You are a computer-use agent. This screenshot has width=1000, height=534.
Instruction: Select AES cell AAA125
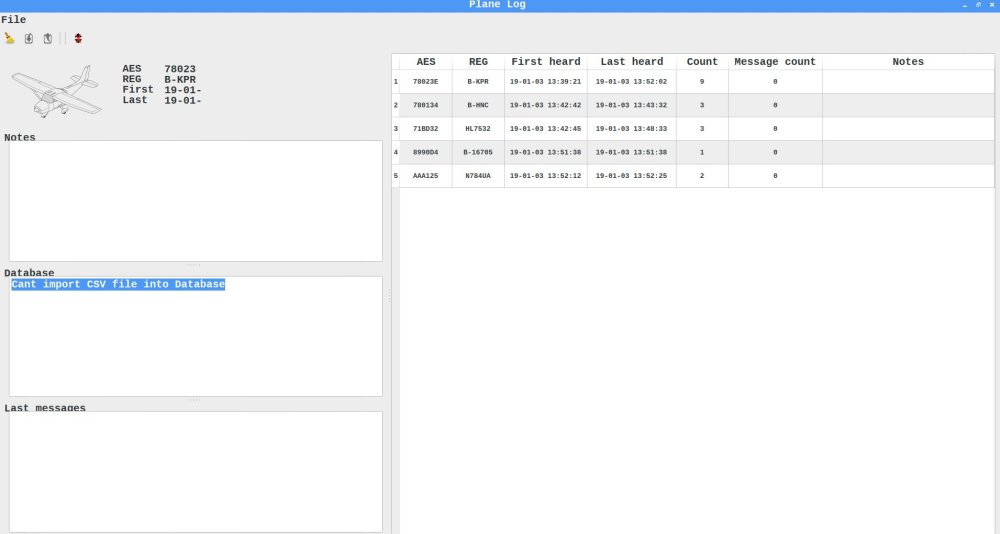425,176
